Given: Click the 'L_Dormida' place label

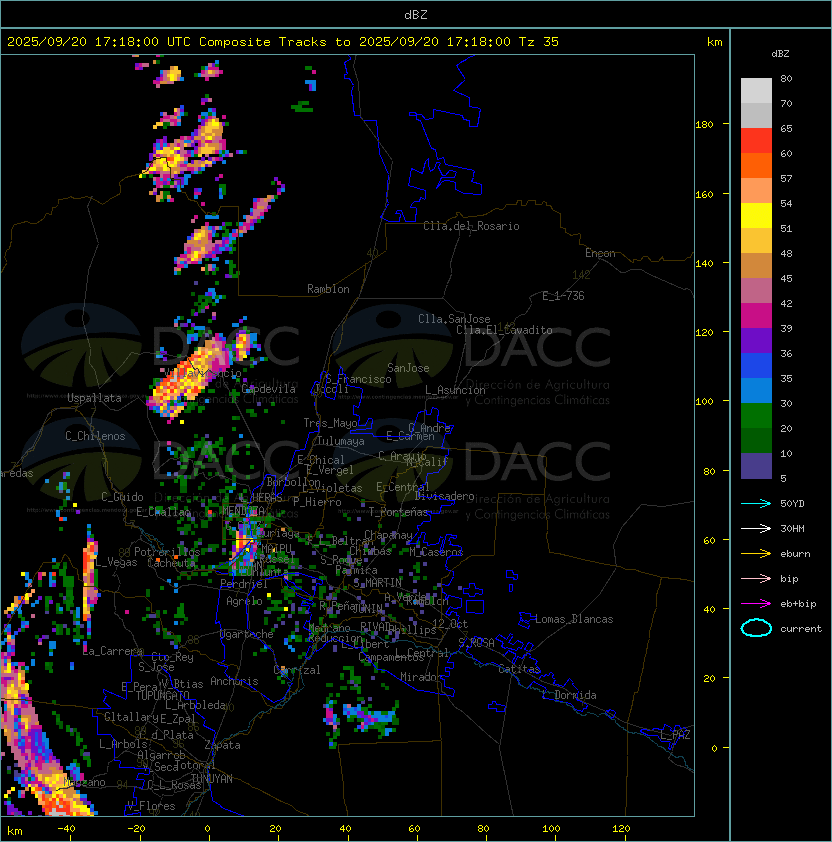Looking at the screenshot, I should 569,695.
